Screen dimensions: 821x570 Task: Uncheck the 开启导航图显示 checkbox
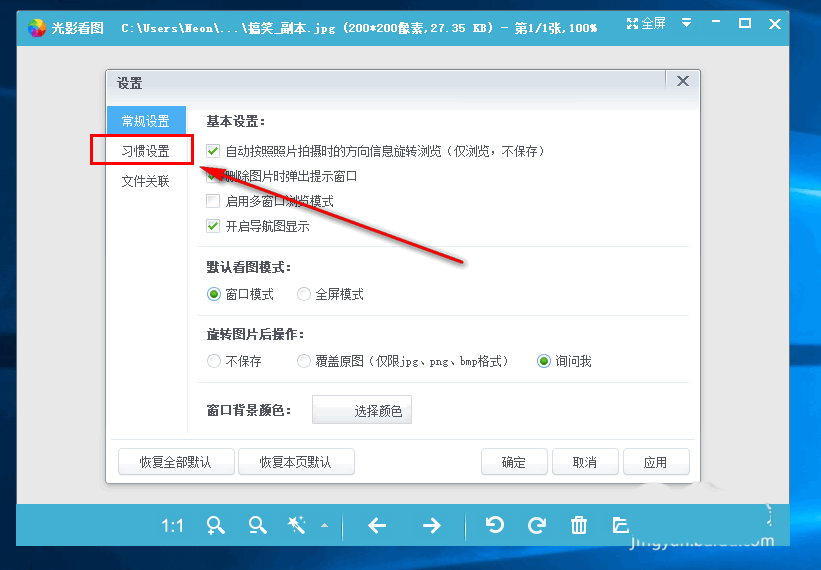[x=213, y=226]
